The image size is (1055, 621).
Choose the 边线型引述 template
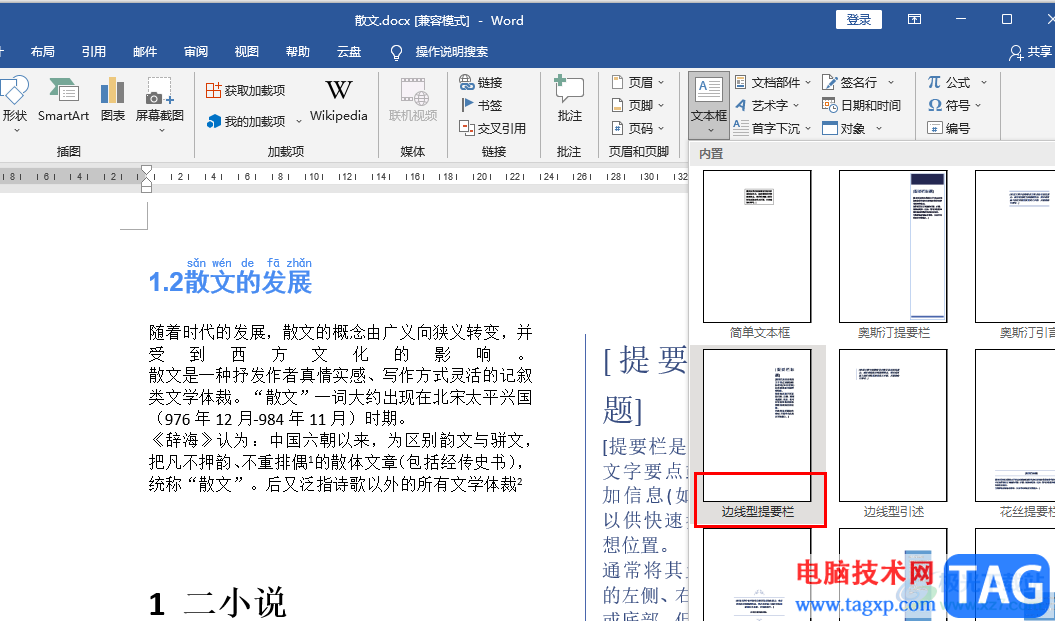894,436
